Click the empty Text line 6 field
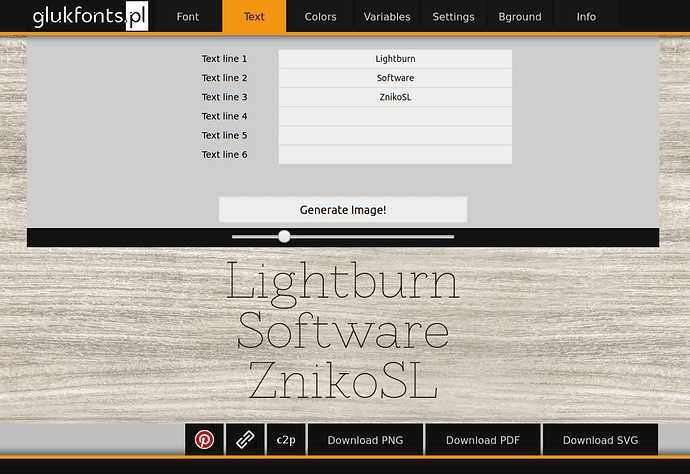Viewport: 690px width, 474px height. coord(395,154)
